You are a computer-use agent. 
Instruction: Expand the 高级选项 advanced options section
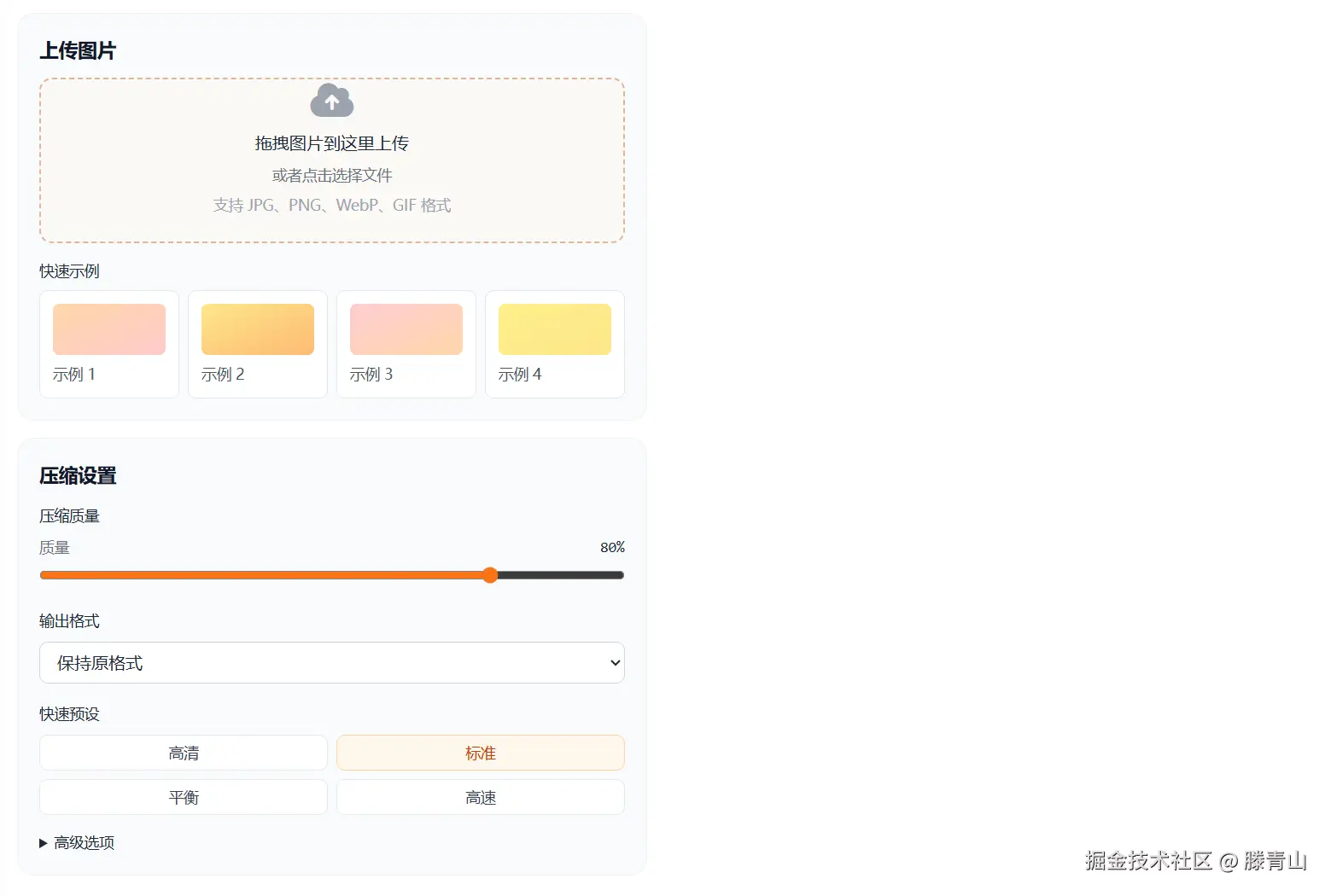[84, 842]
